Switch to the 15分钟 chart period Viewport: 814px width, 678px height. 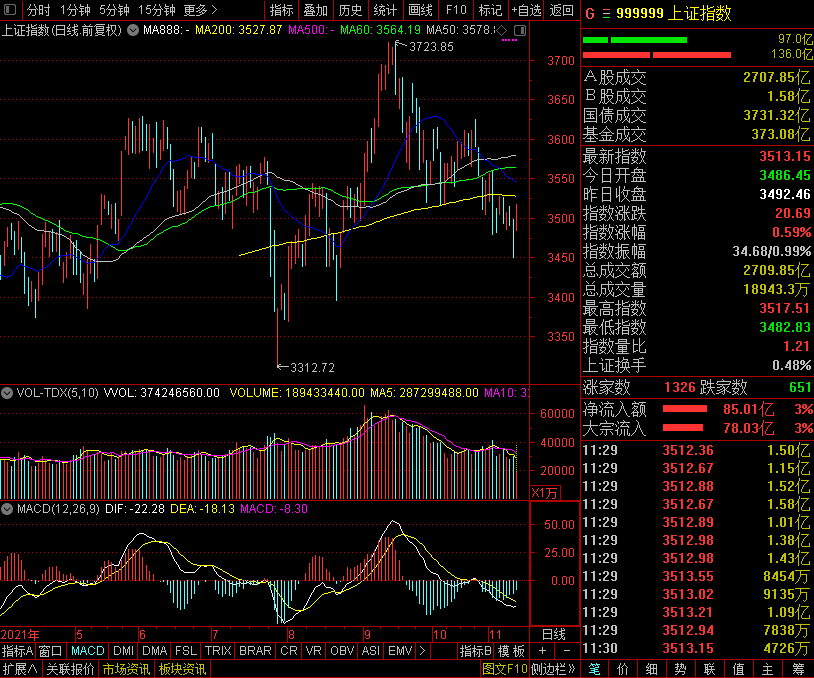[x=156, y=10]
